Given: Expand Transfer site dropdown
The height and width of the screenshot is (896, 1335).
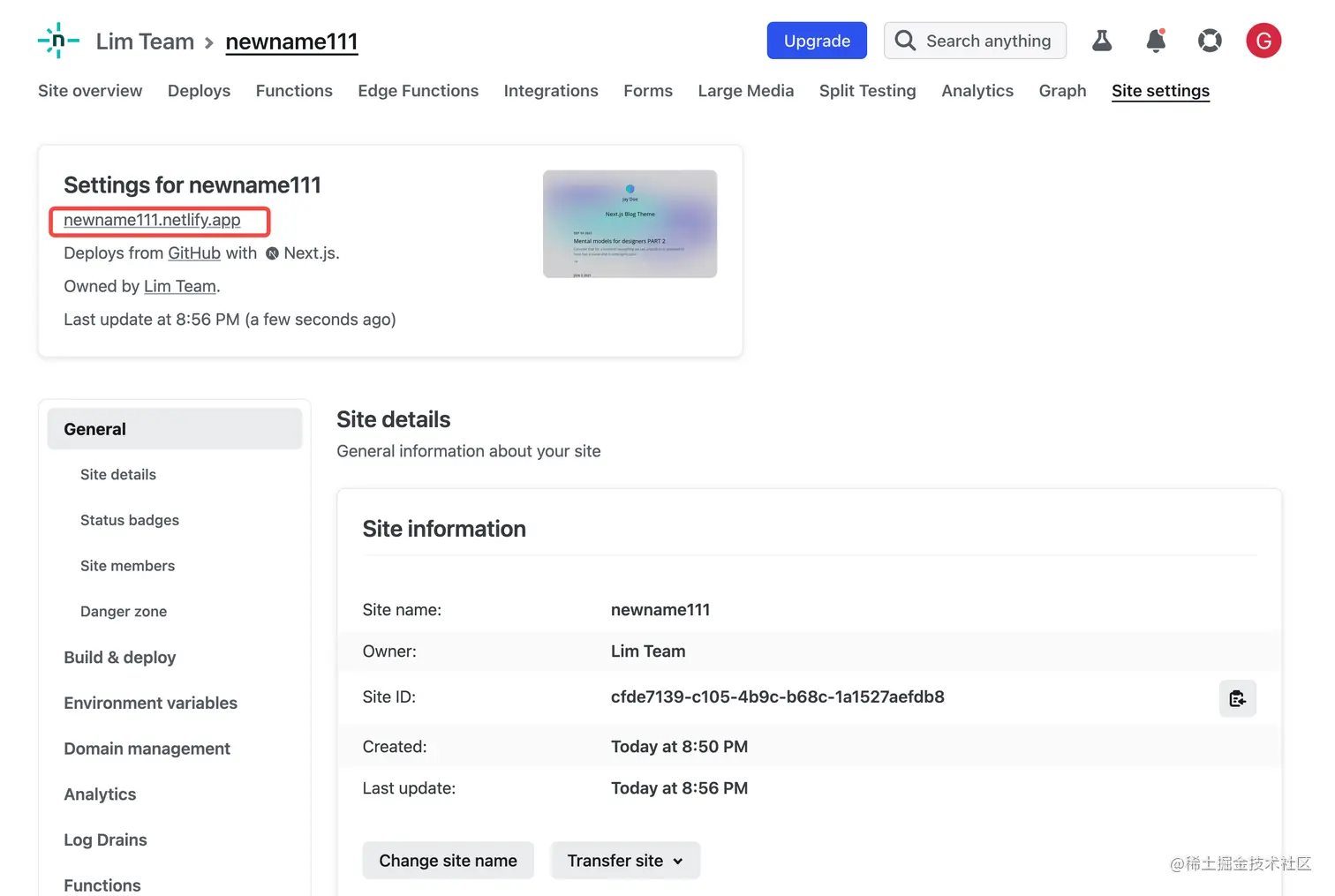Looking at the screenshot, I should pyautogui.click(x=625, y=861).
